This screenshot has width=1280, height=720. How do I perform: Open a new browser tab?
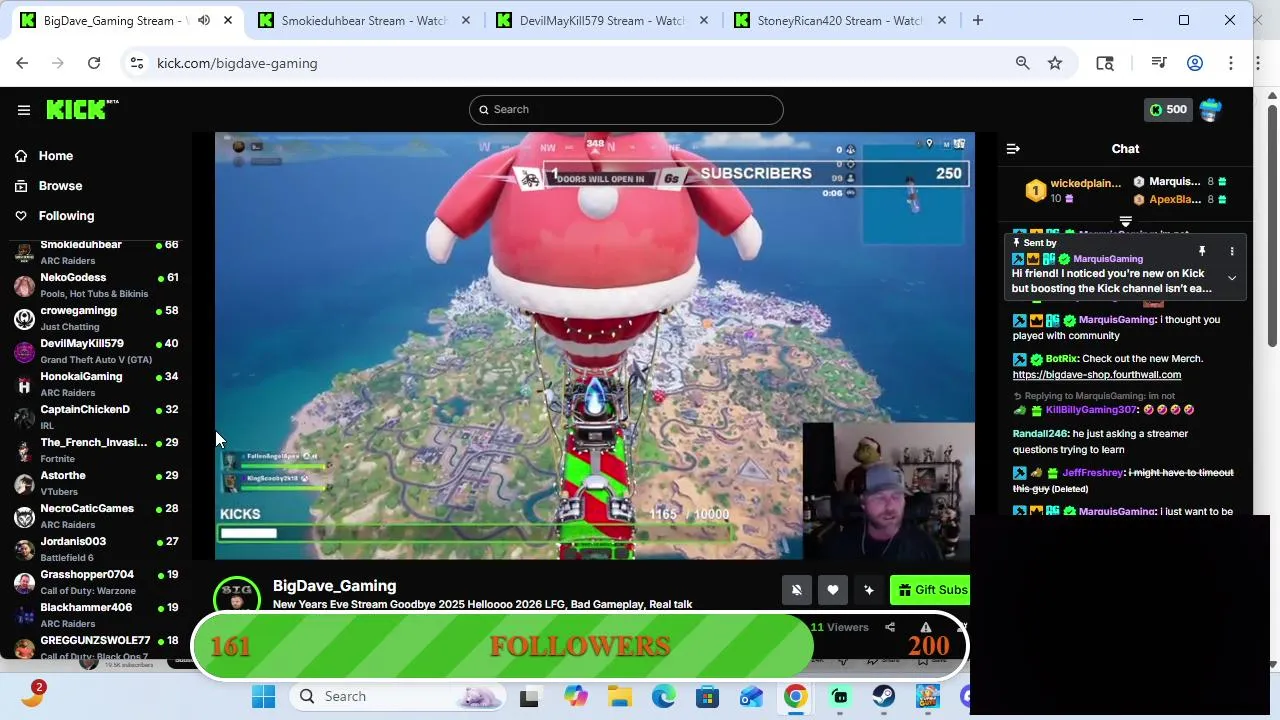point(978,20)
